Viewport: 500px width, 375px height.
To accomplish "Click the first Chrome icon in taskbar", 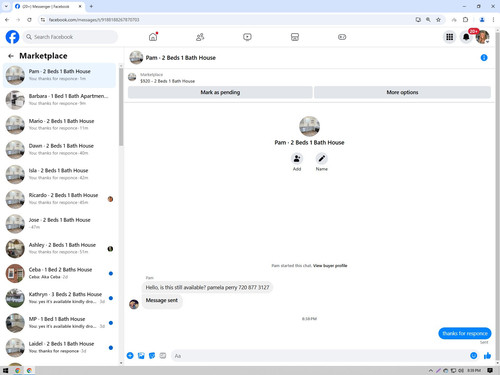I will point(17,370).
